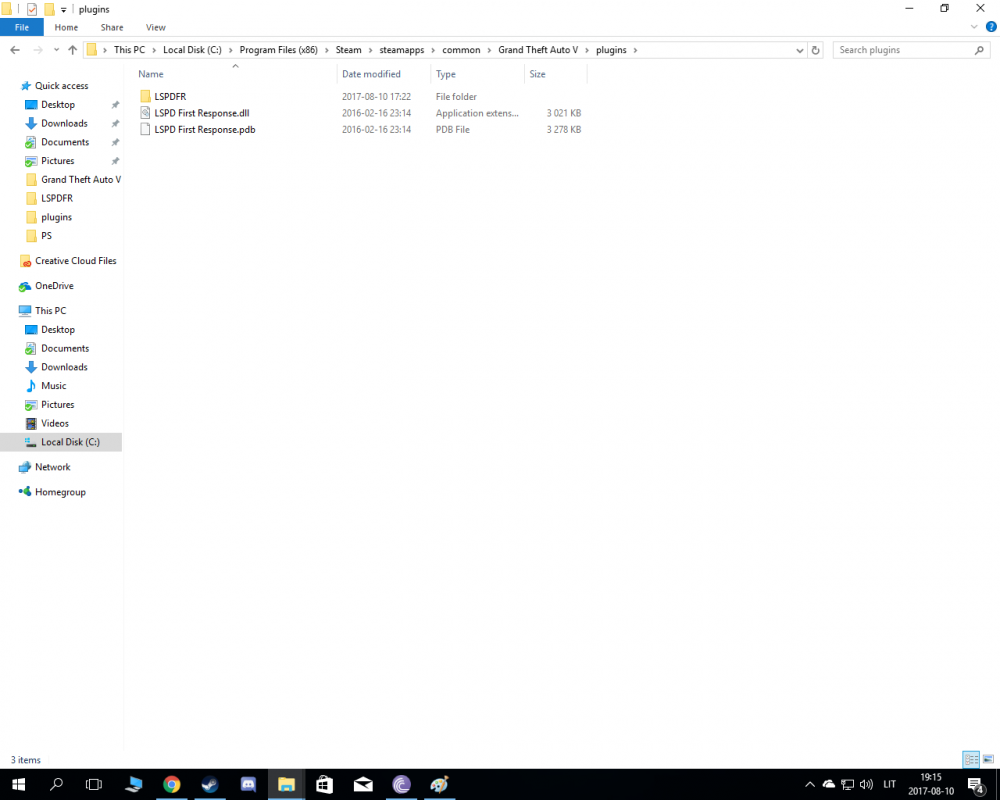1000x800 pixels.
Task: Open the Home ribbon tab
Action: 66,27
